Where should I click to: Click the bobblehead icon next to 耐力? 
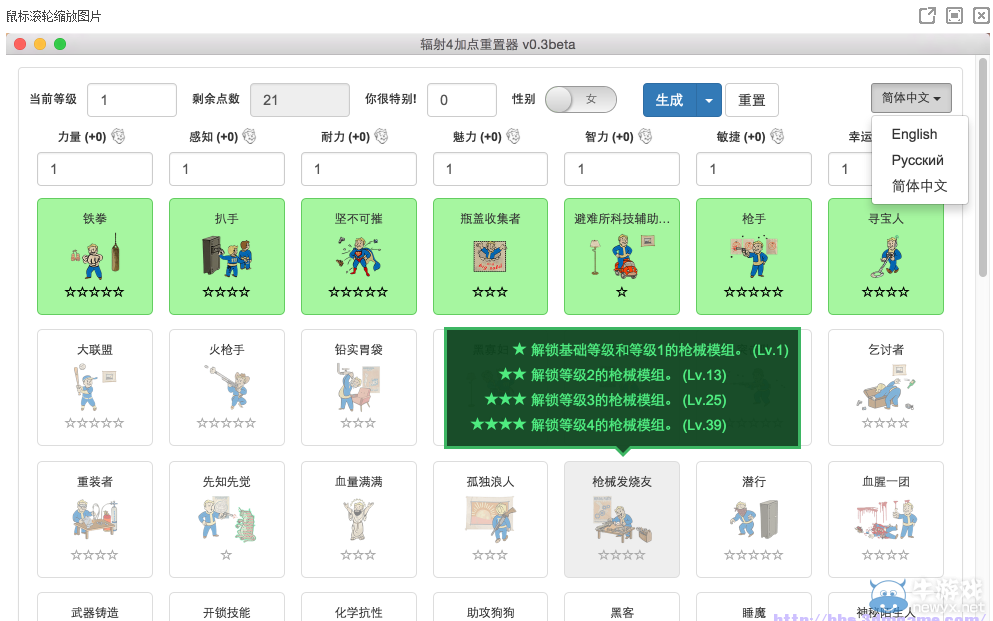(381, 136)
